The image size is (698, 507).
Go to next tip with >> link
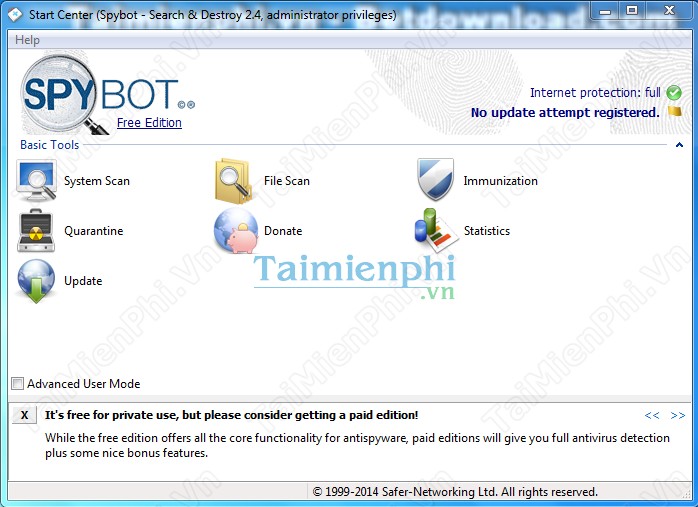click(678, 415)
